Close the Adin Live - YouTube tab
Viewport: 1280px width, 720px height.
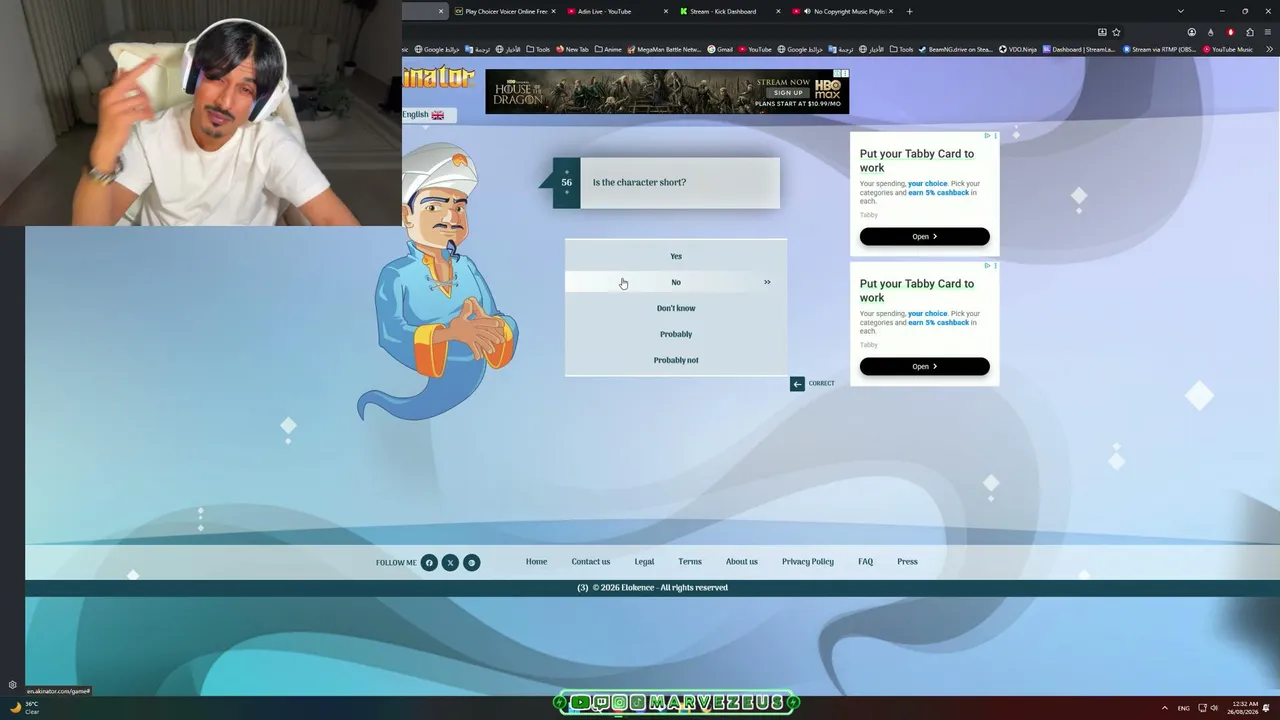coord(665,12)
